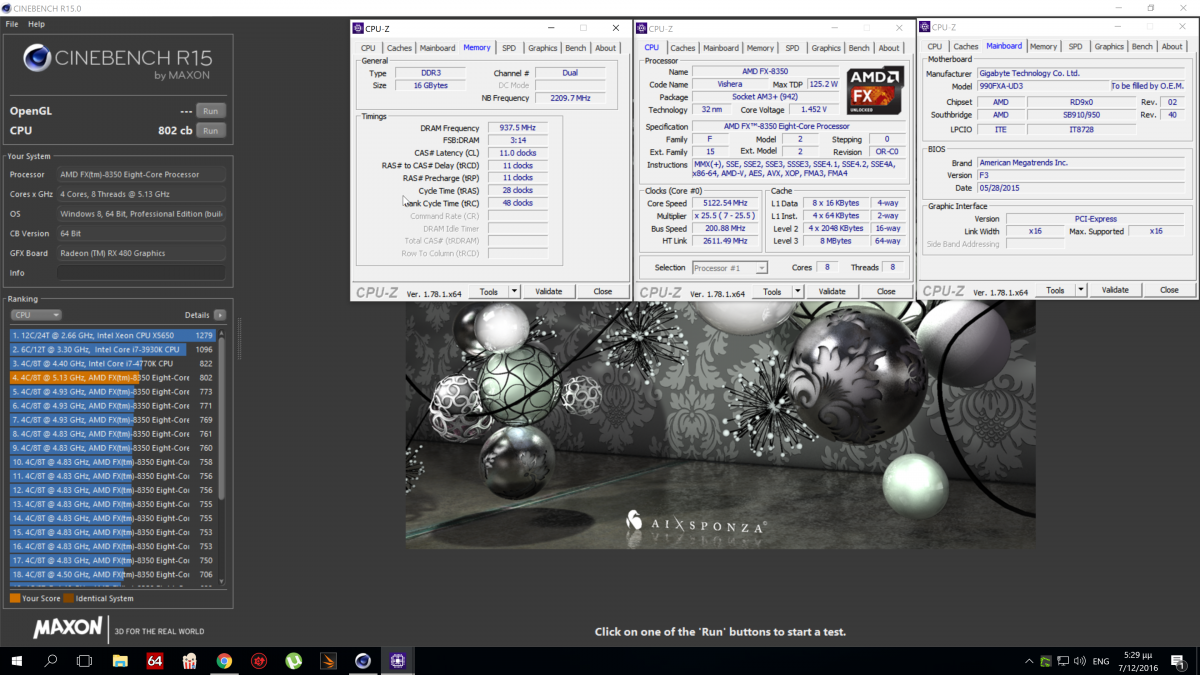Click the Cinebench title bar icon
This screenshot has height=675, width=1200.
7,7
